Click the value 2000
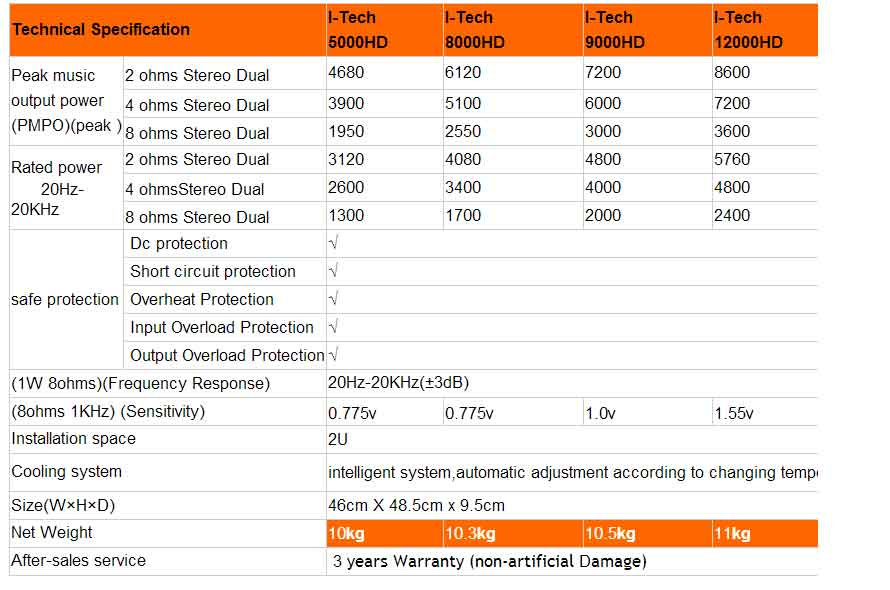The width and height of the screenshot is (890, 590). coord(603,216)
